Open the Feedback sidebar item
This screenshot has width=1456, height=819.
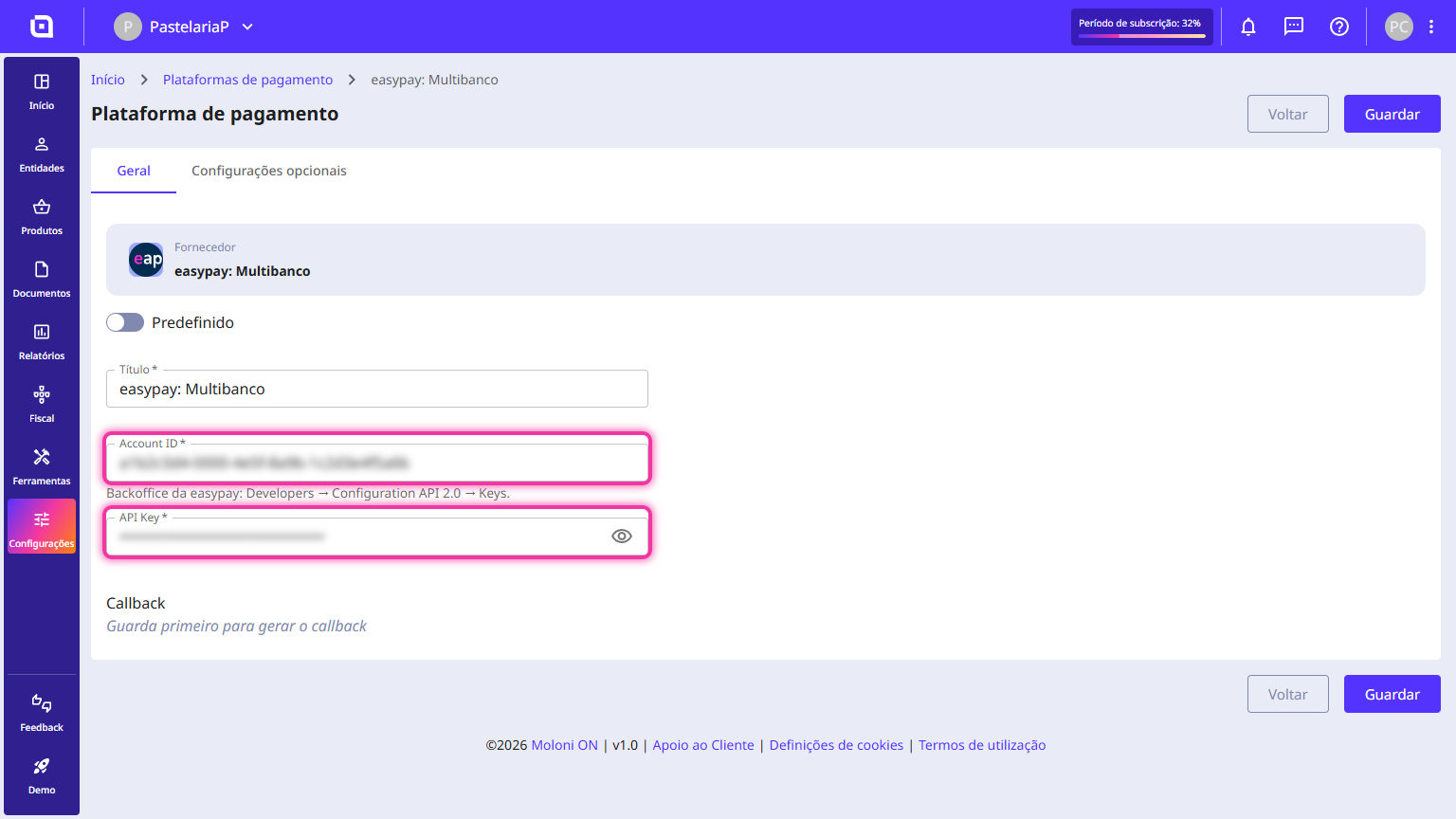(42, 714)
